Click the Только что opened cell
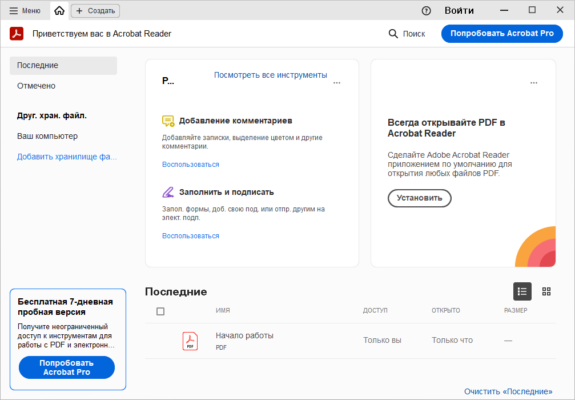Viewport: 575px width, 400px height. (x=452, y=340)
